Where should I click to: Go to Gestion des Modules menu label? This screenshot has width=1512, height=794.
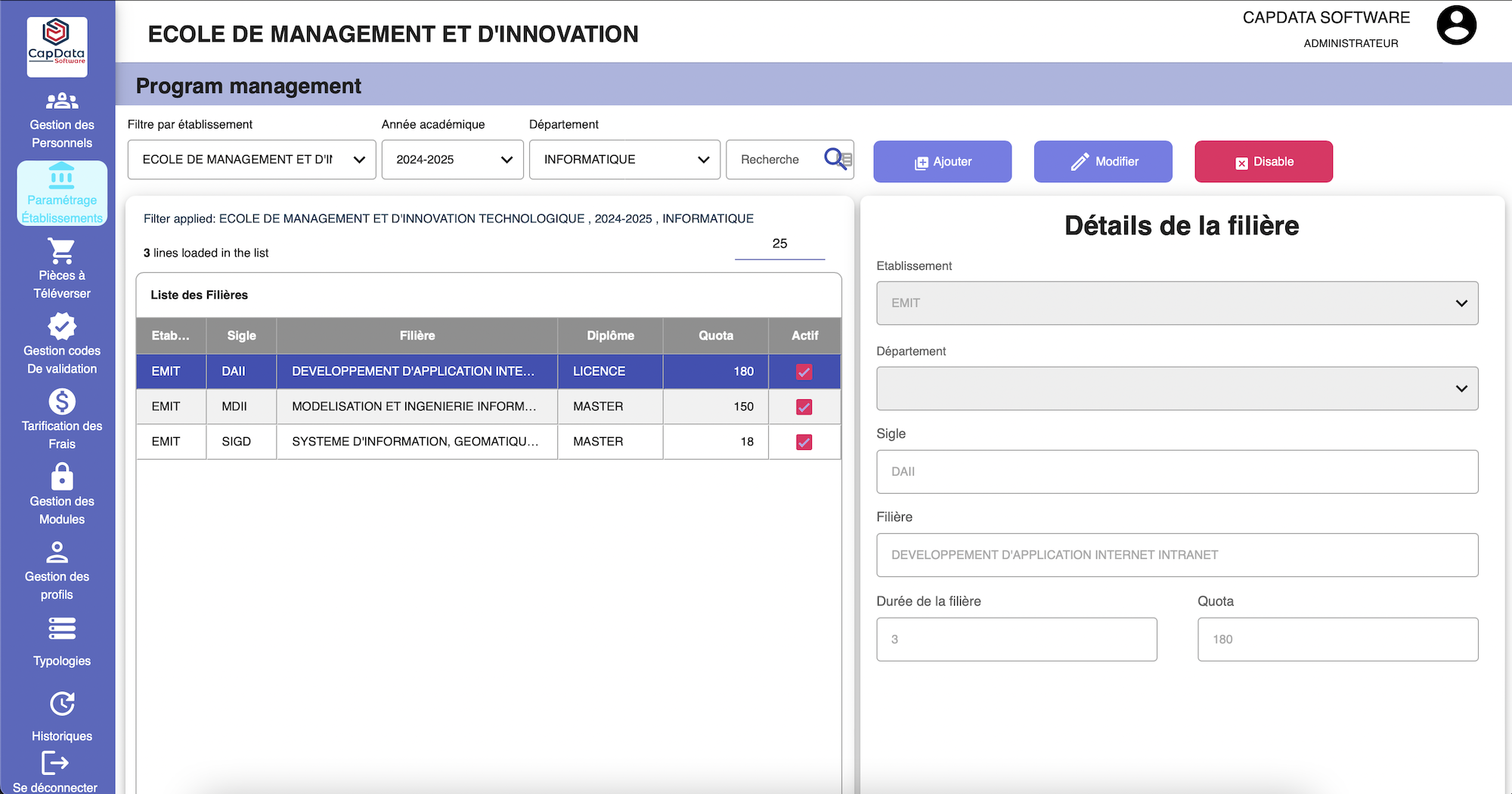(x=62, y=510)
